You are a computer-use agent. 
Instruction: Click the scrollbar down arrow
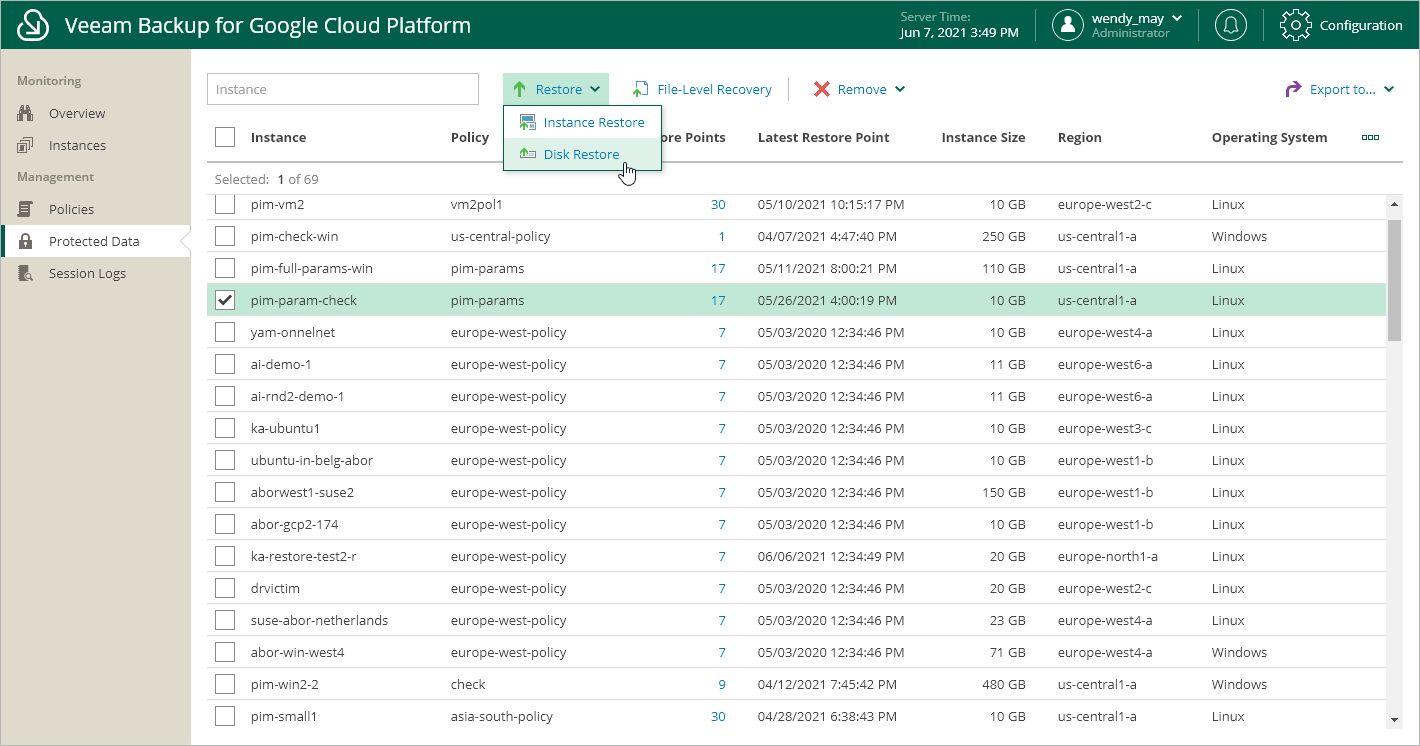(1394, 719)
